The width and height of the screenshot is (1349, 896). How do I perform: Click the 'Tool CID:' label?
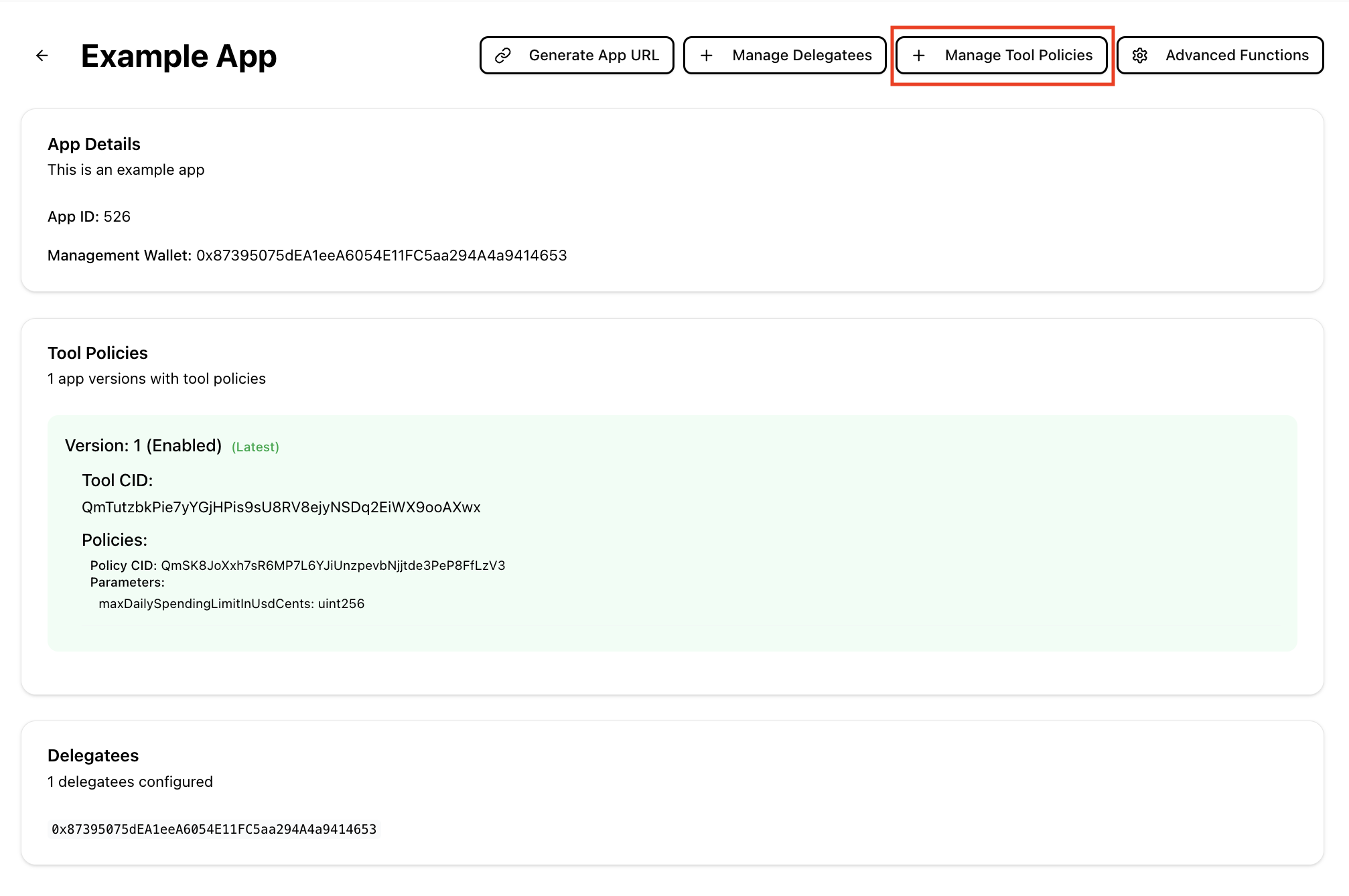tap(117, 481)
